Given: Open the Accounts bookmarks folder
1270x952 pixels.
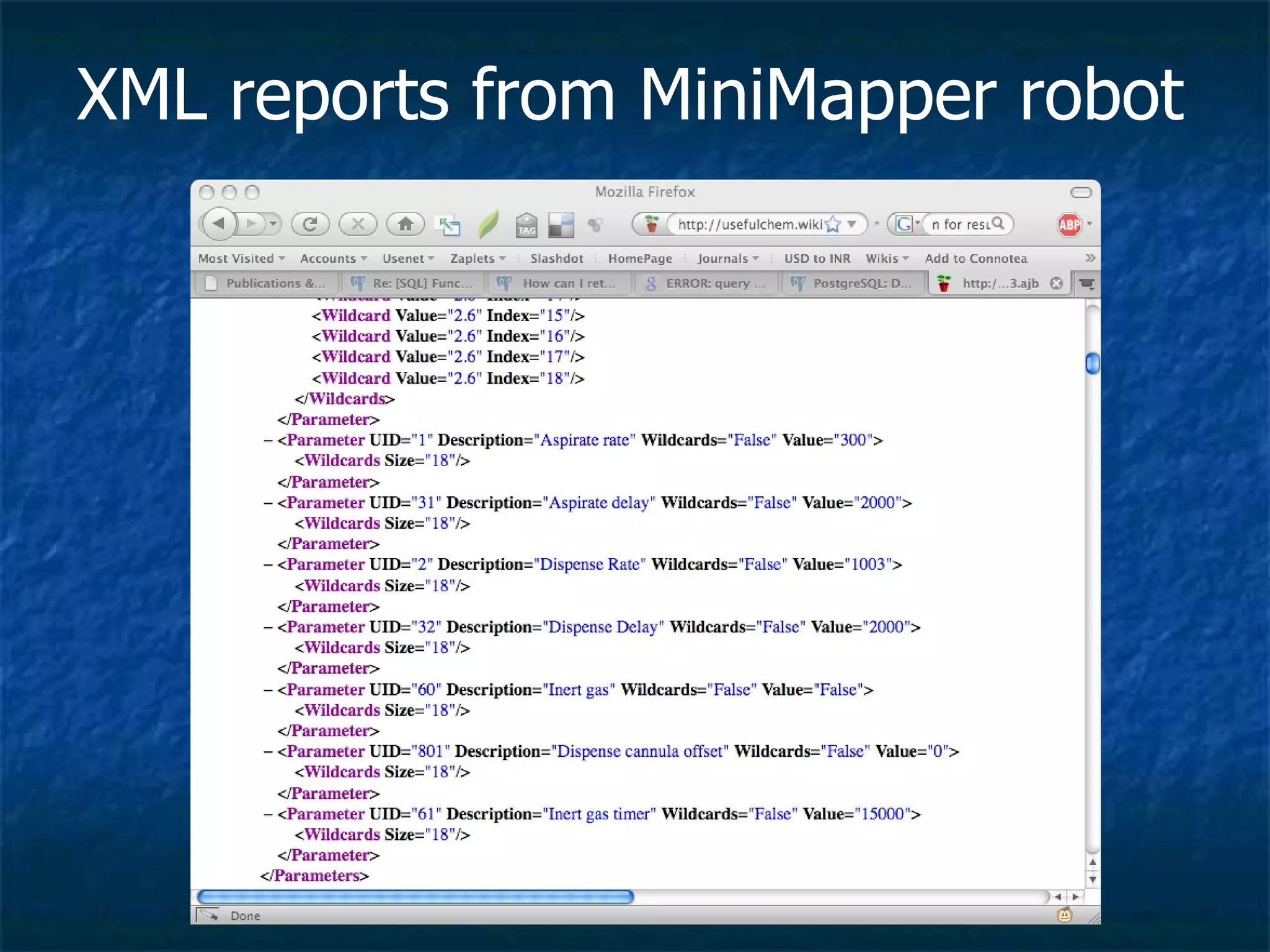Looking at the screenshot, I should pyautogui.click(x=334, y=258).
